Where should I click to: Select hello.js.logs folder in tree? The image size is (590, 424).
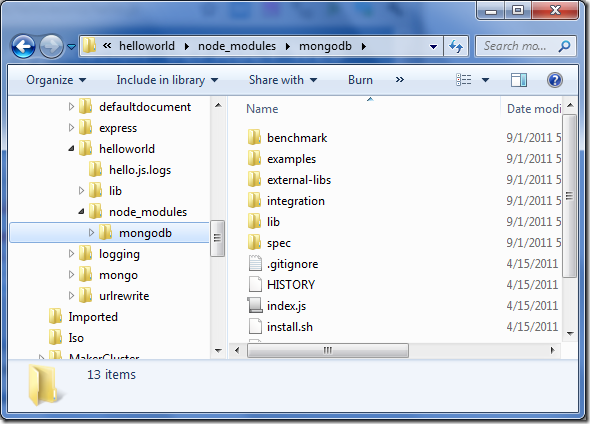130,170
